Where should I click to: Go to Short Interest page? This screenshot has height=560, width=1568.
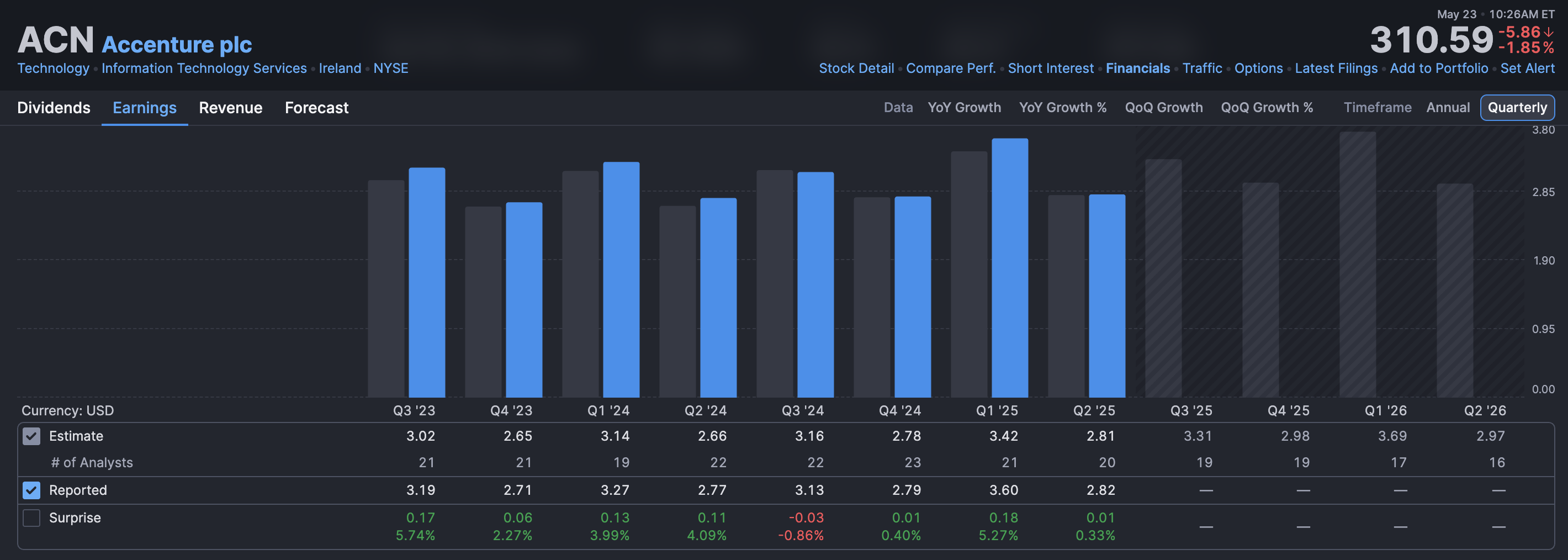[x=1051, y=68]
